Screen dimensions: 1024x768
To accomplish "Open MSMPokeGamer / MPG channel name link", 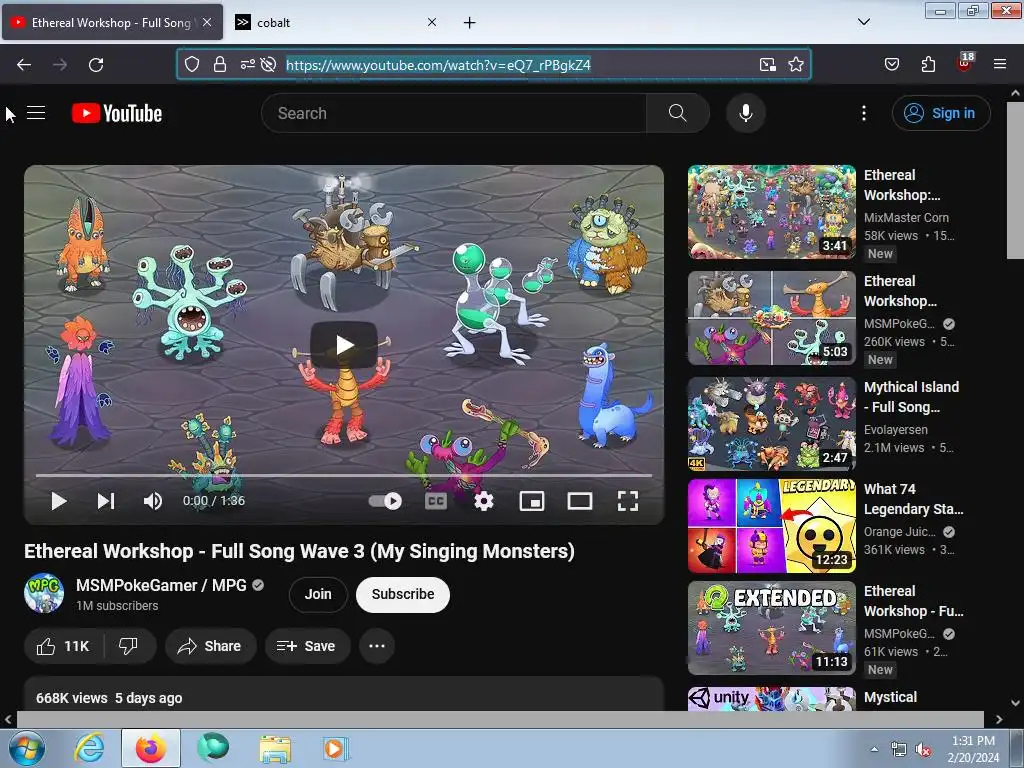I will pos(161,585).
